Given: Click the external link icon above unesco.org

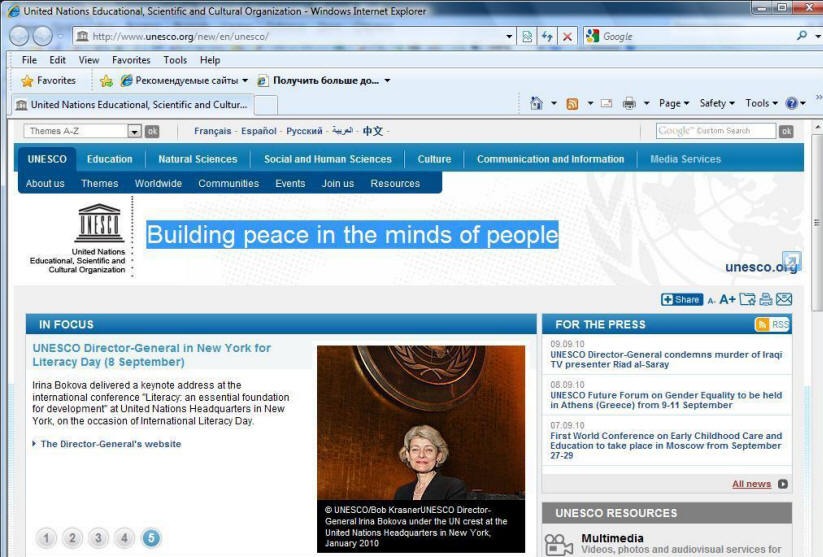Looking at the screenshot, I should coord(791,260).
